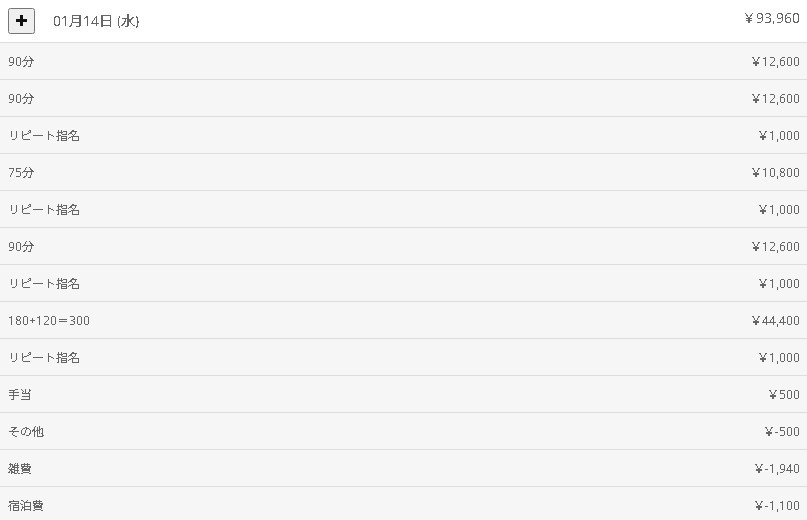Select the 宿泊費 row label
807x520 pixels.
coord(26,506)
